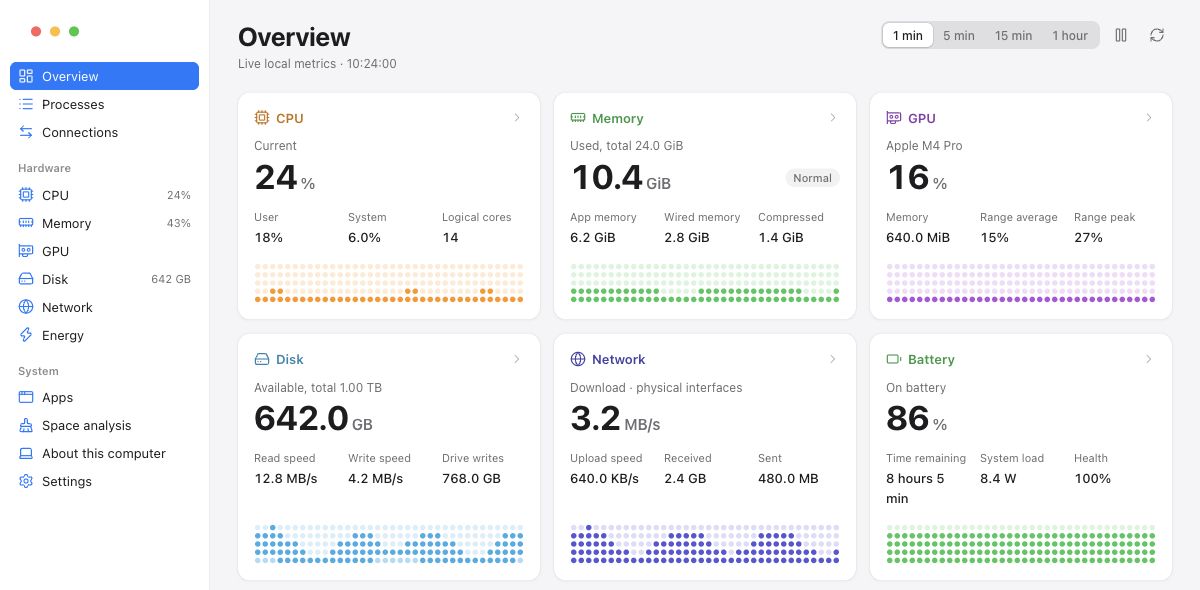Click the CPU chip icon in sidebar
The height and width of the screenshot is (590, 1200).
(x=26, y=195)
